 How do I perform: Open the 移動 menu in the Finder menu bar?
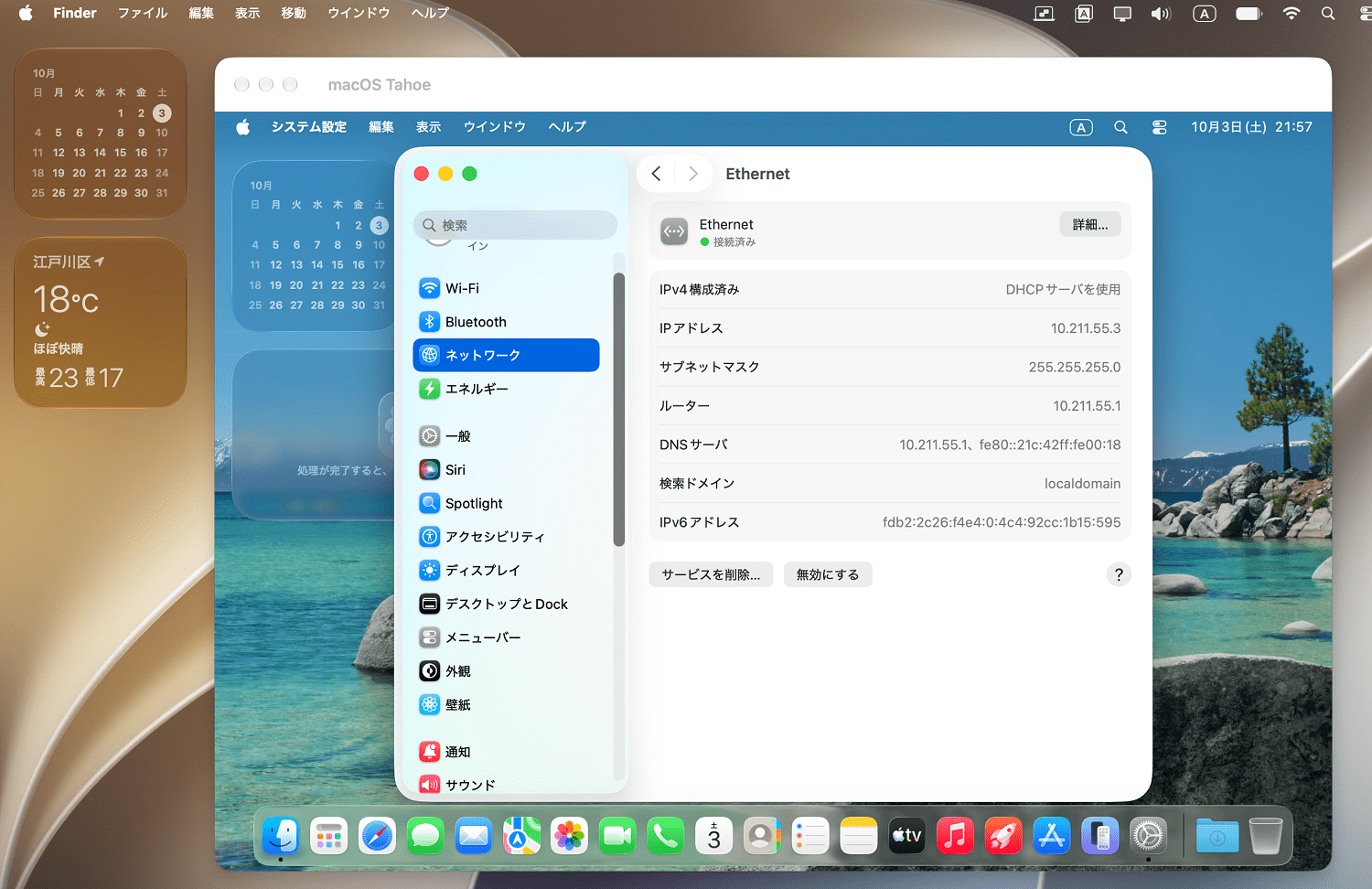click(x=294, y=14)
